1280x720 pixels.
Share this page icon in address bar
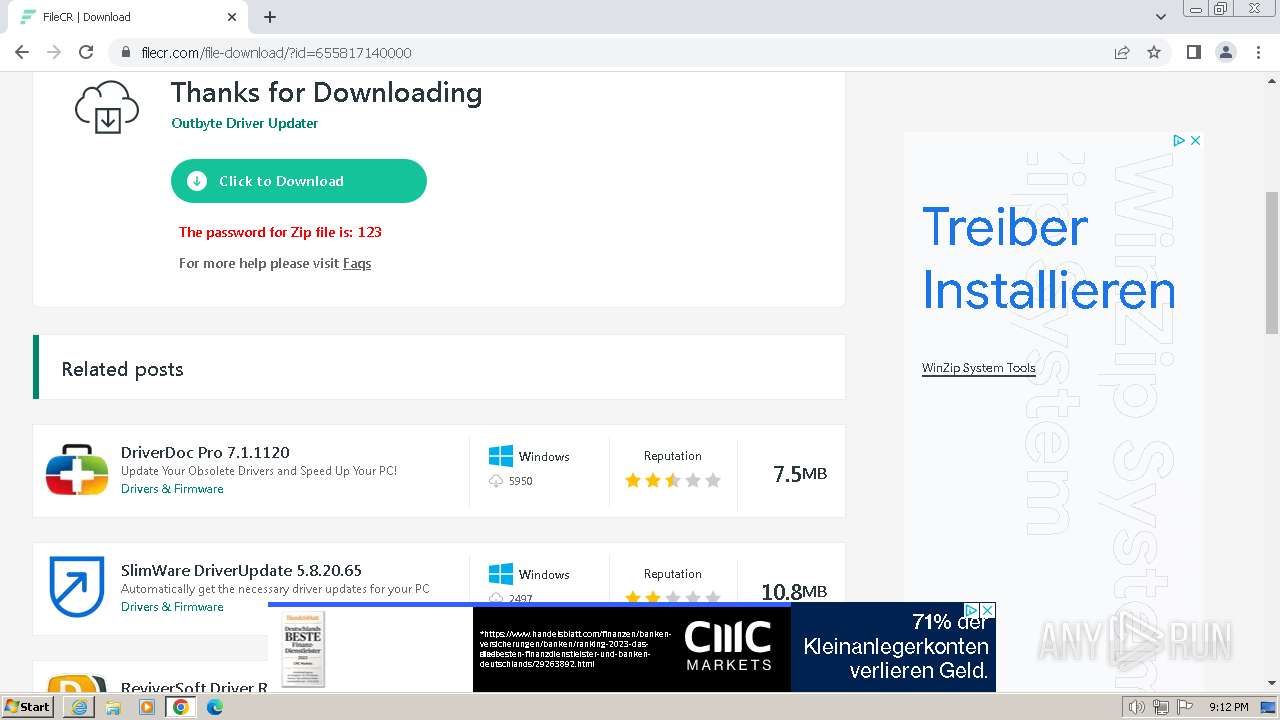[1122, 52]
